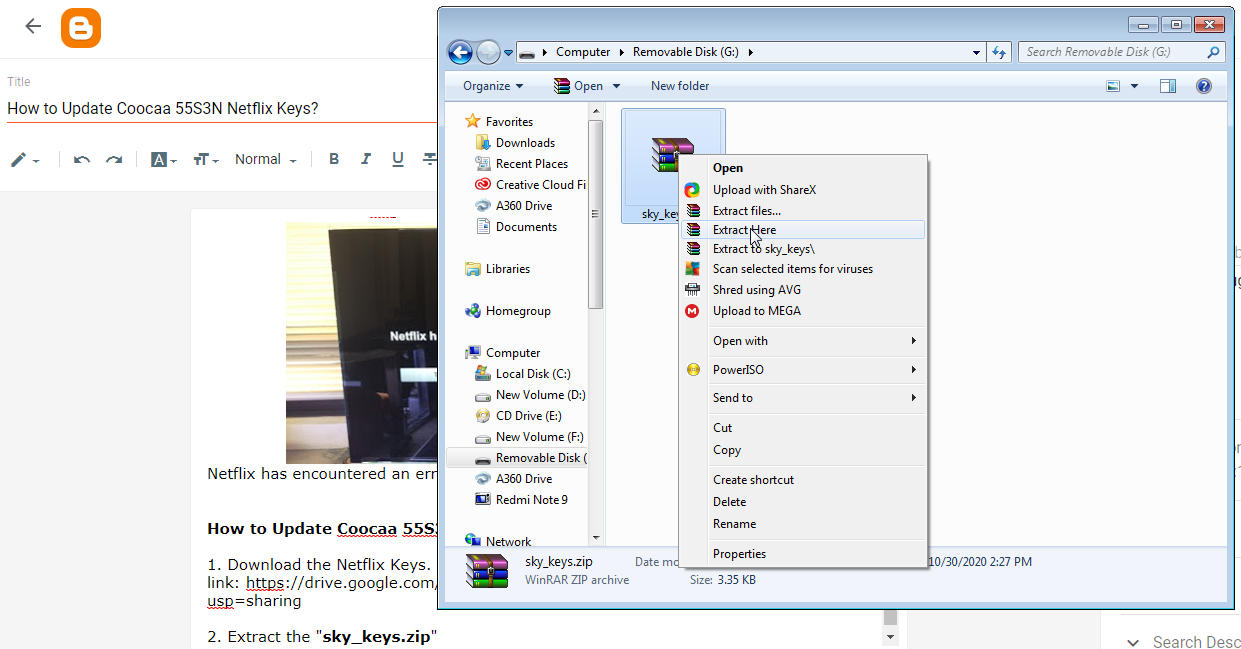
Task: Click the change view icon
Action: 1114,86
